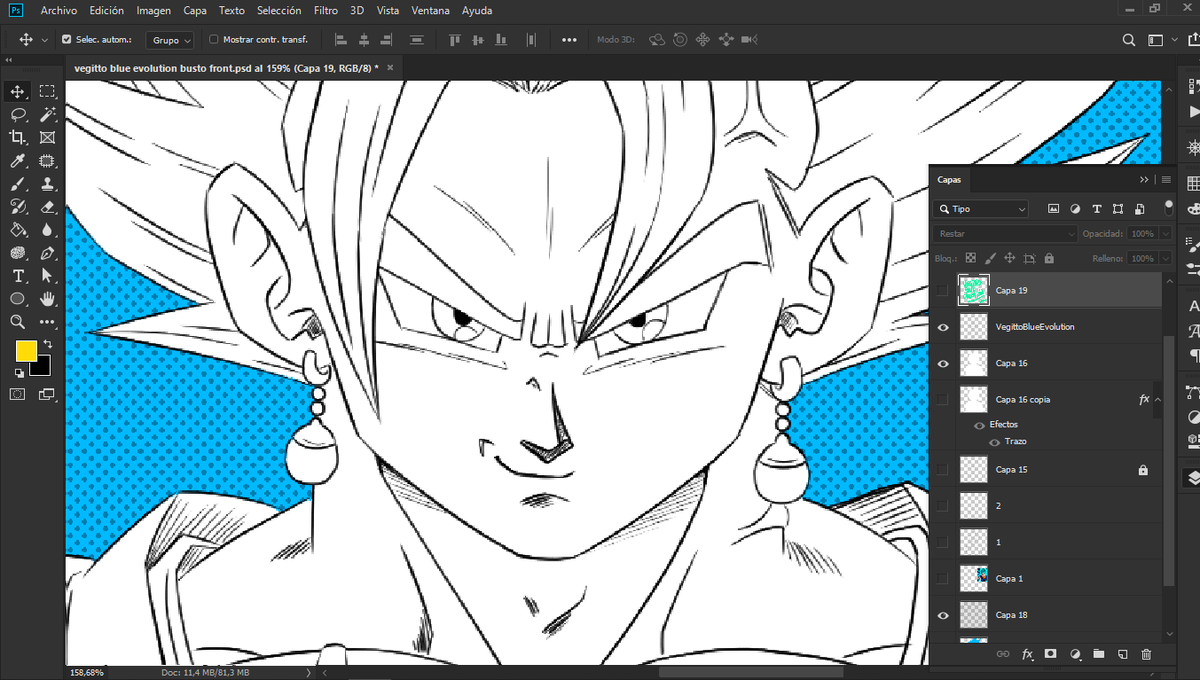Select the Capas panel tab
The width and height of the screenshot is (1200, 680).
tap(949, 180)
